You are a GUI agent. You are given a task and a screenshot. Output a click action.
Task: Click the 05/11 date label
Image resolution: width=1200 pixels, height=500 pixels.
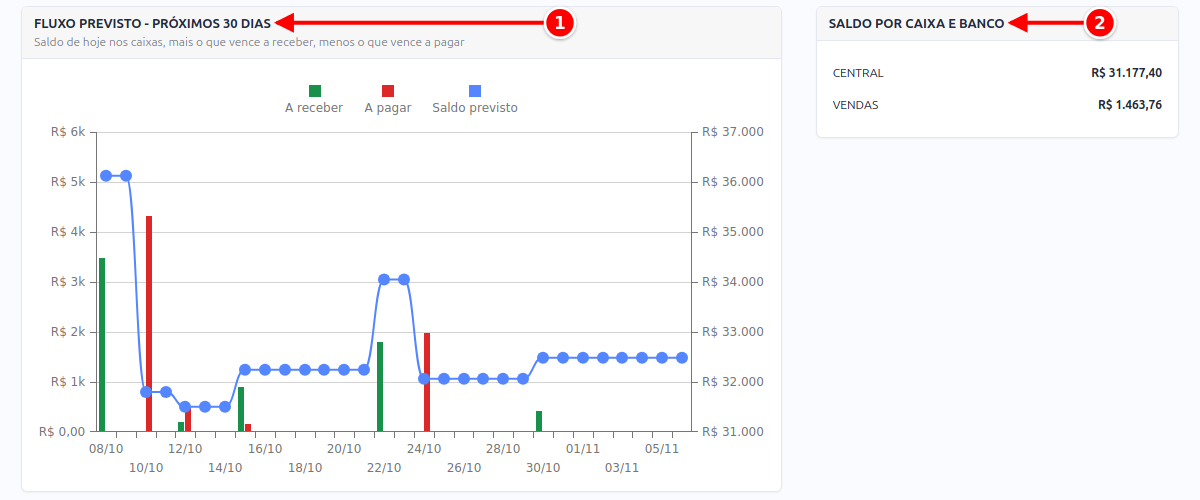tap(662, 450)
